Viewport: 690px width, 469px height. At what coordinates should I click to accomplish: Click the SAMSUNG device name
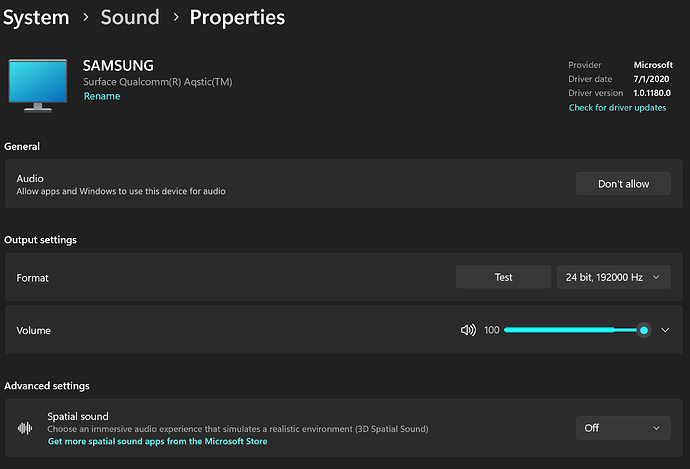click(x=118, y=66)
